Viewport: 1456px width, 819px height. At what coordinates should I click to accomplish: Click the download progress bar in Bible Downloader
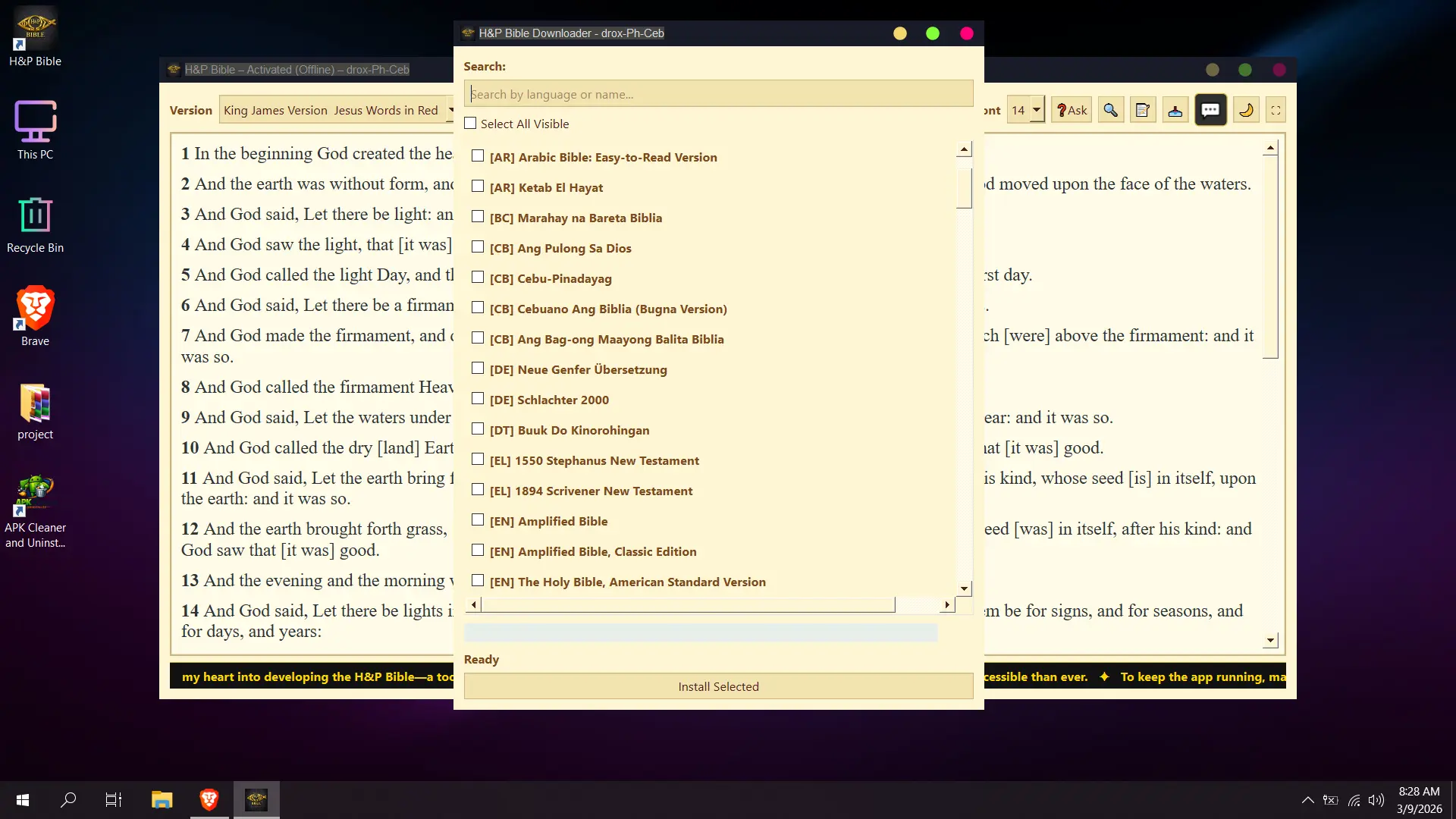click(x=701, y=632)
